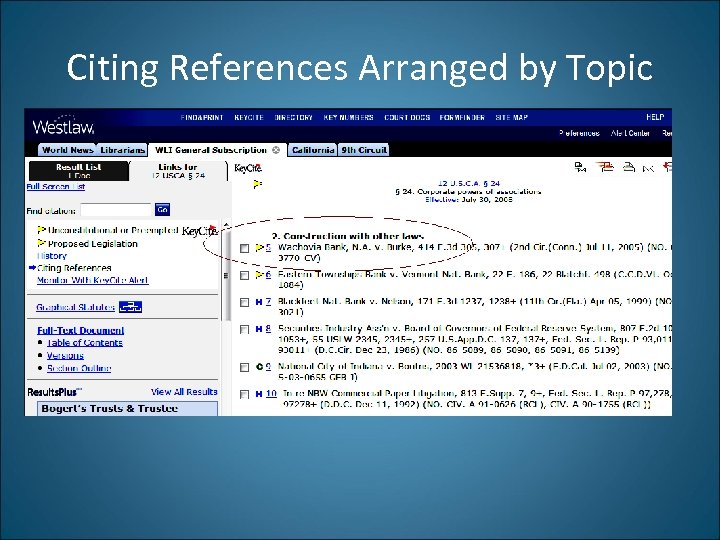Click the email envelope icon in toolbar

click(x=648, y=169)
